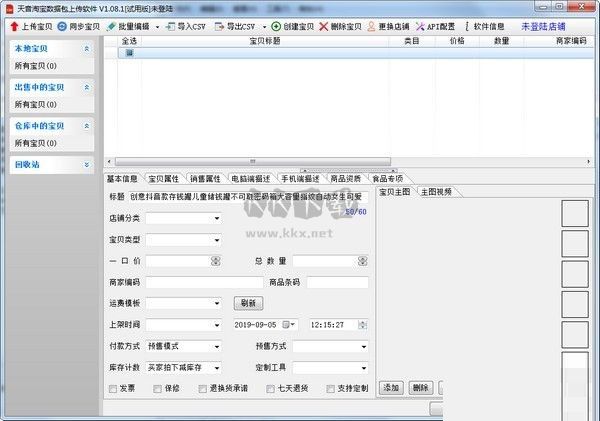Click the 添加 add image button
This screenshot has height=421, width=600.
click(391, 388)
